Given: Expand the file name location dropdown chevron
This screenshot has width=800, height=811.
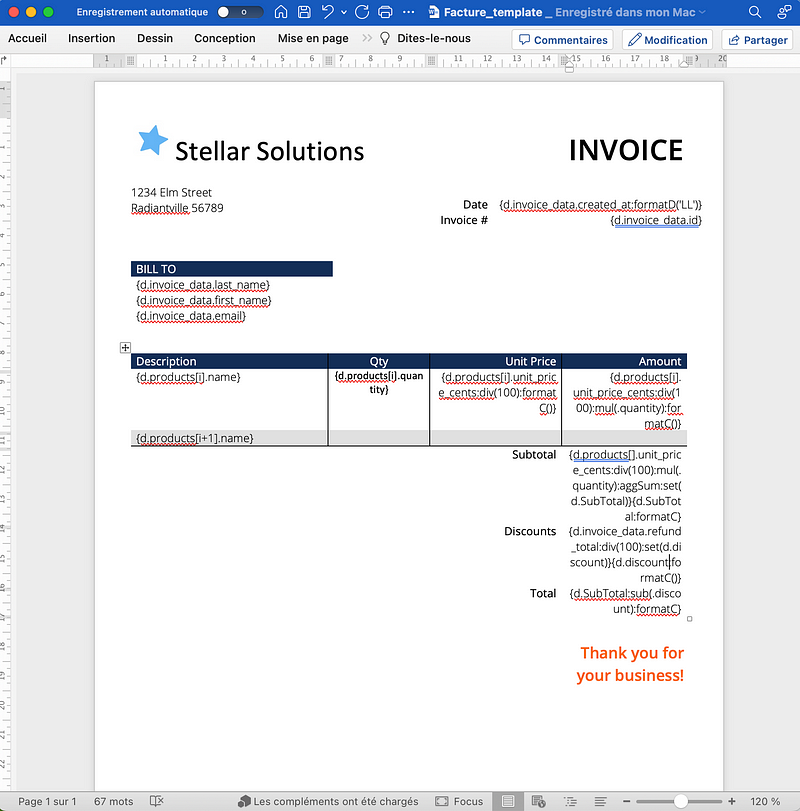Looking at the screenshot, I should pos(702,12).
